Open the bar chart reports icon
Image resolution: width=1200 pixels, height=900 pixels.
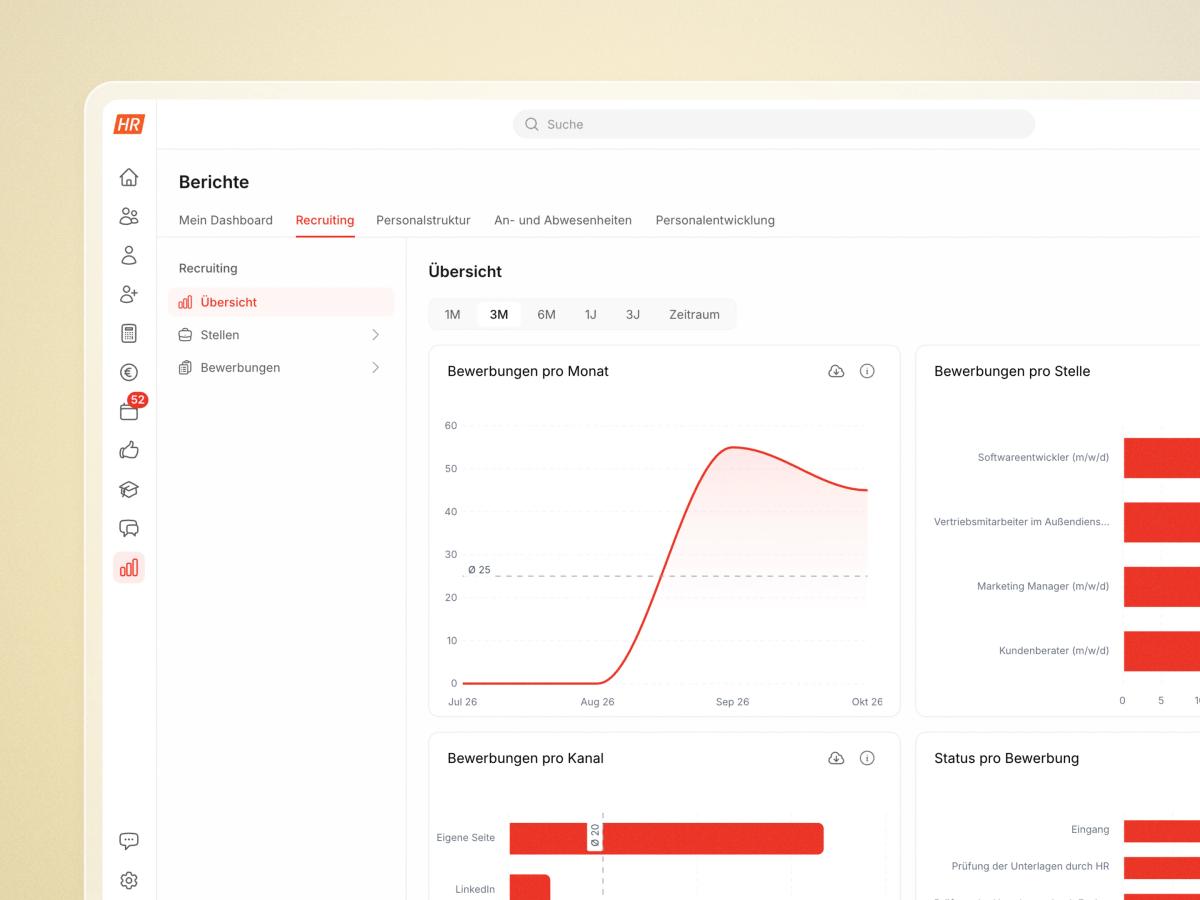[129, 567]
